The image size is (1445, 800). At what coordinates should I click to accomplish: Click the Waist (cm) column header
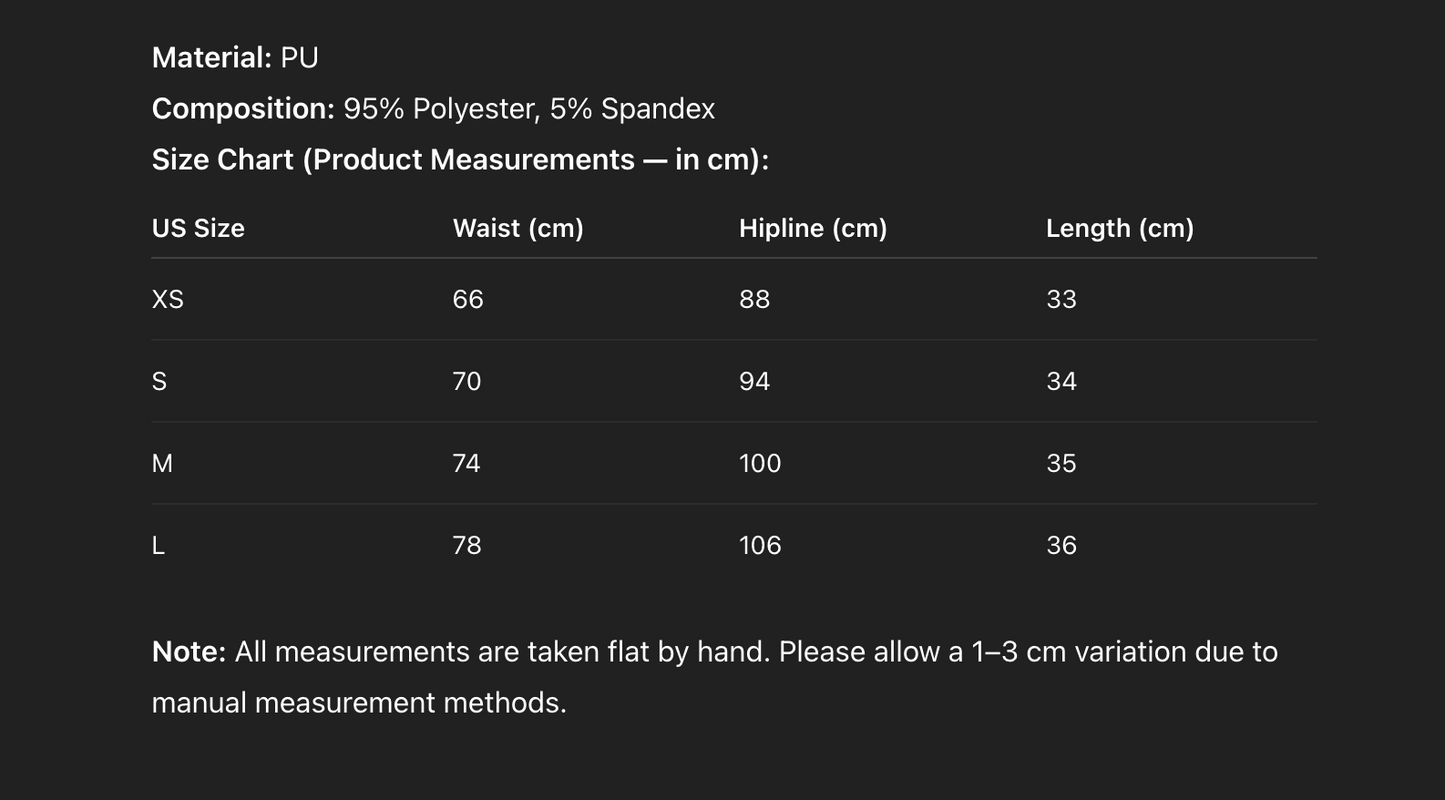(518, 229)
